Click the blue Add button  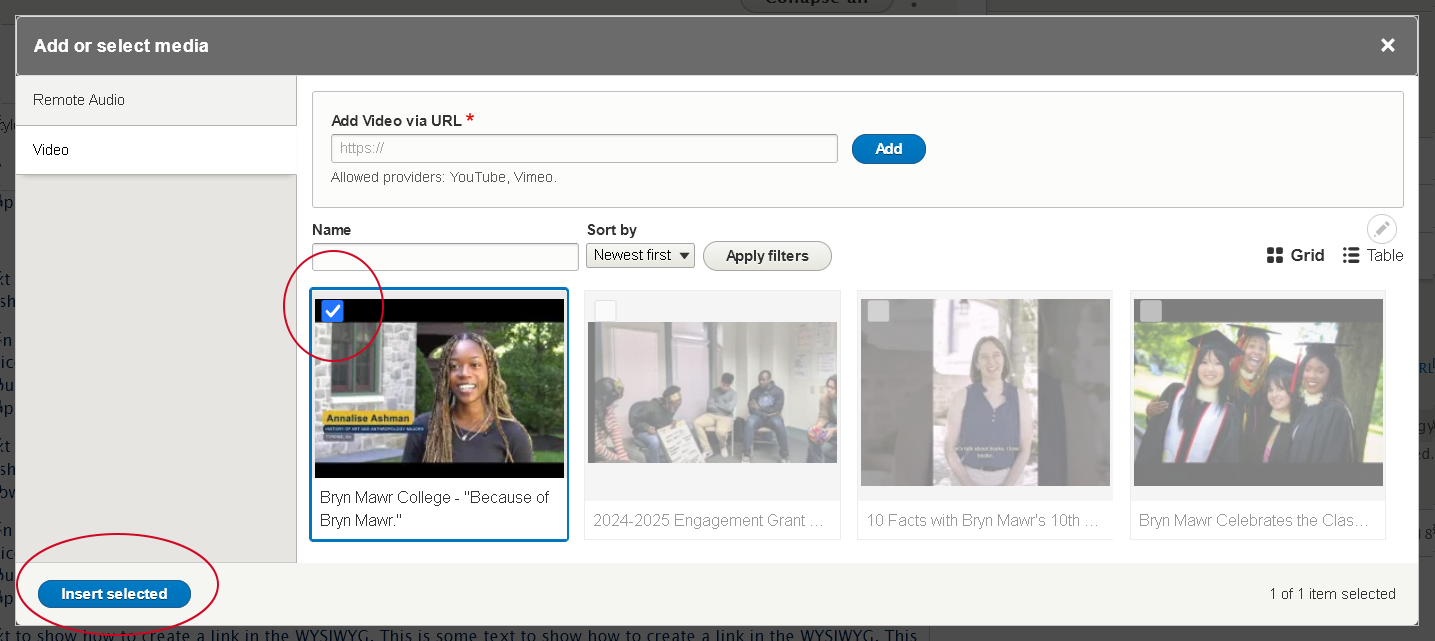click(888, 148)
